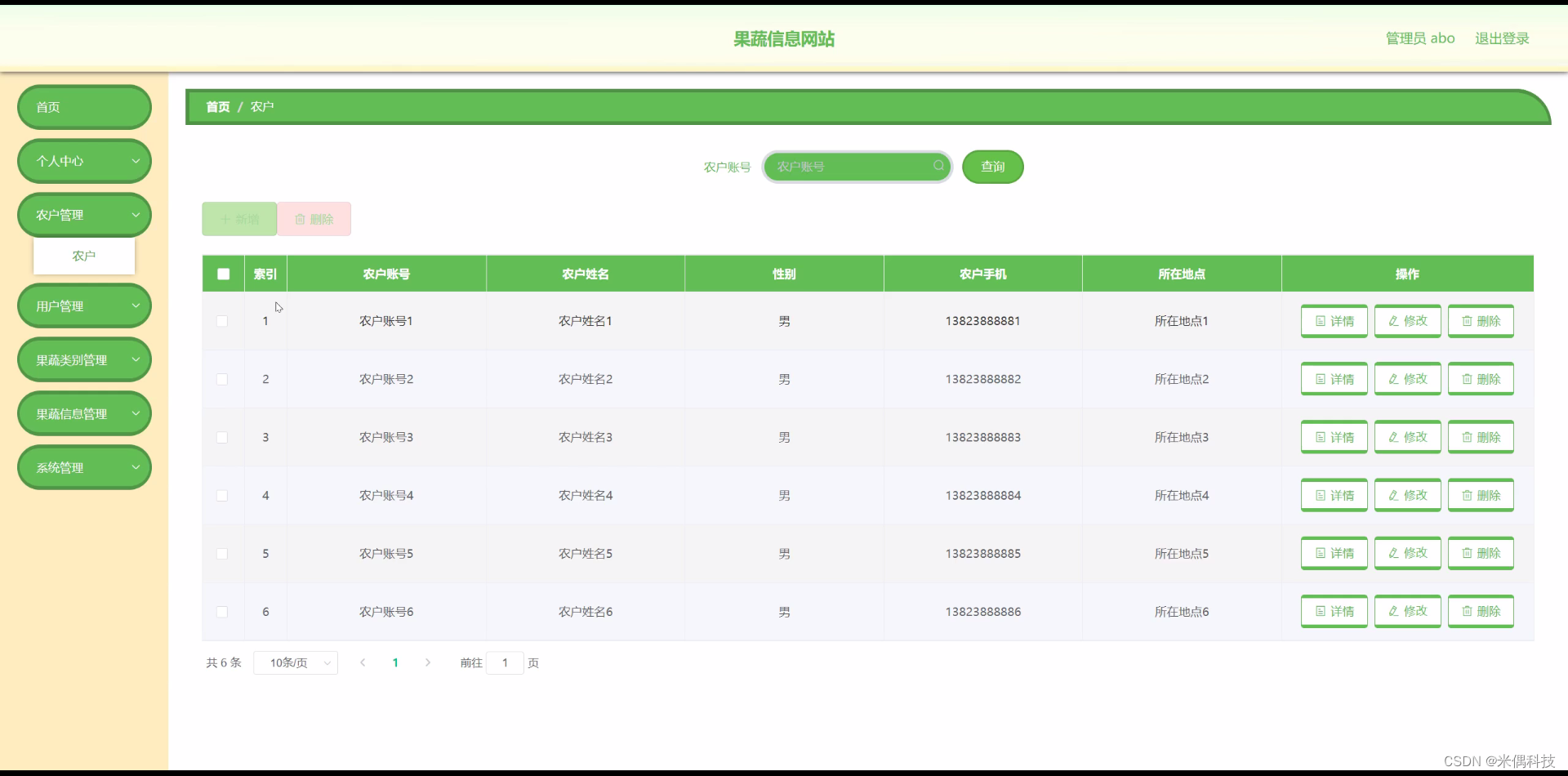Click the 退出登录 logout link
The width and height of the screenshot is (1568, 776).
click(1502, 38)
